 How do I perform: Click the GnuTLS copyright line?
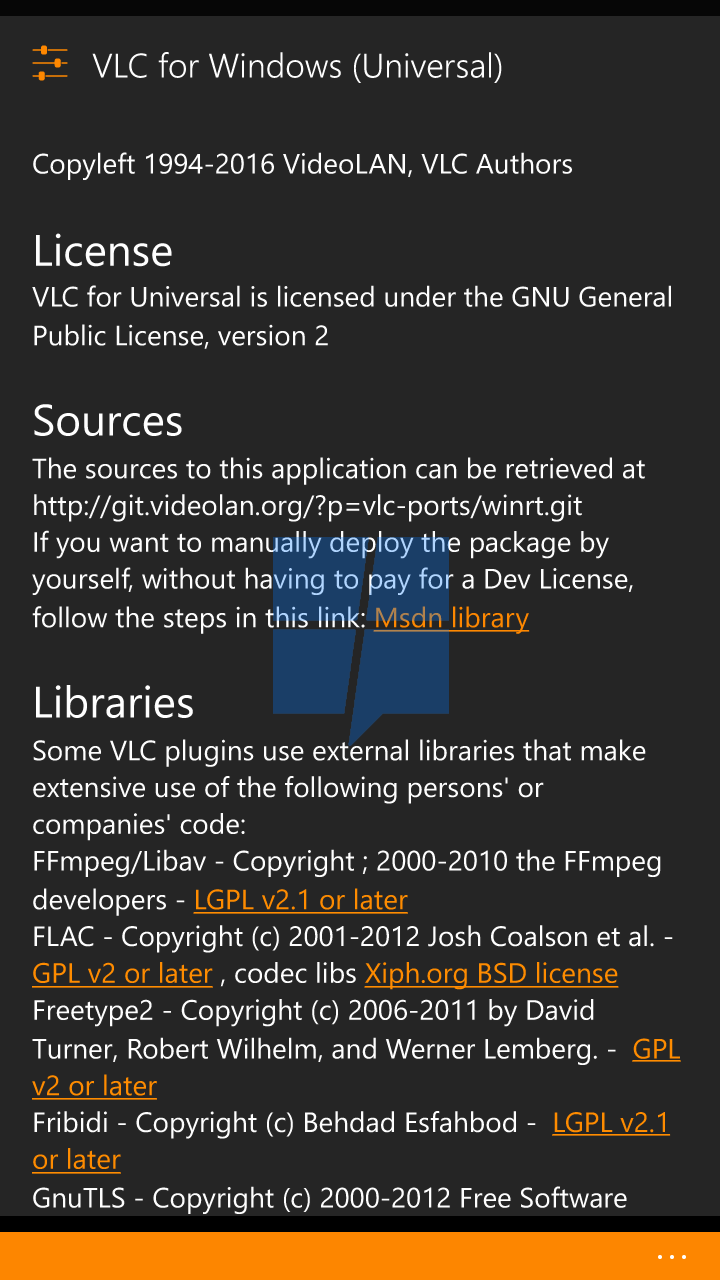pos(330,1198)
